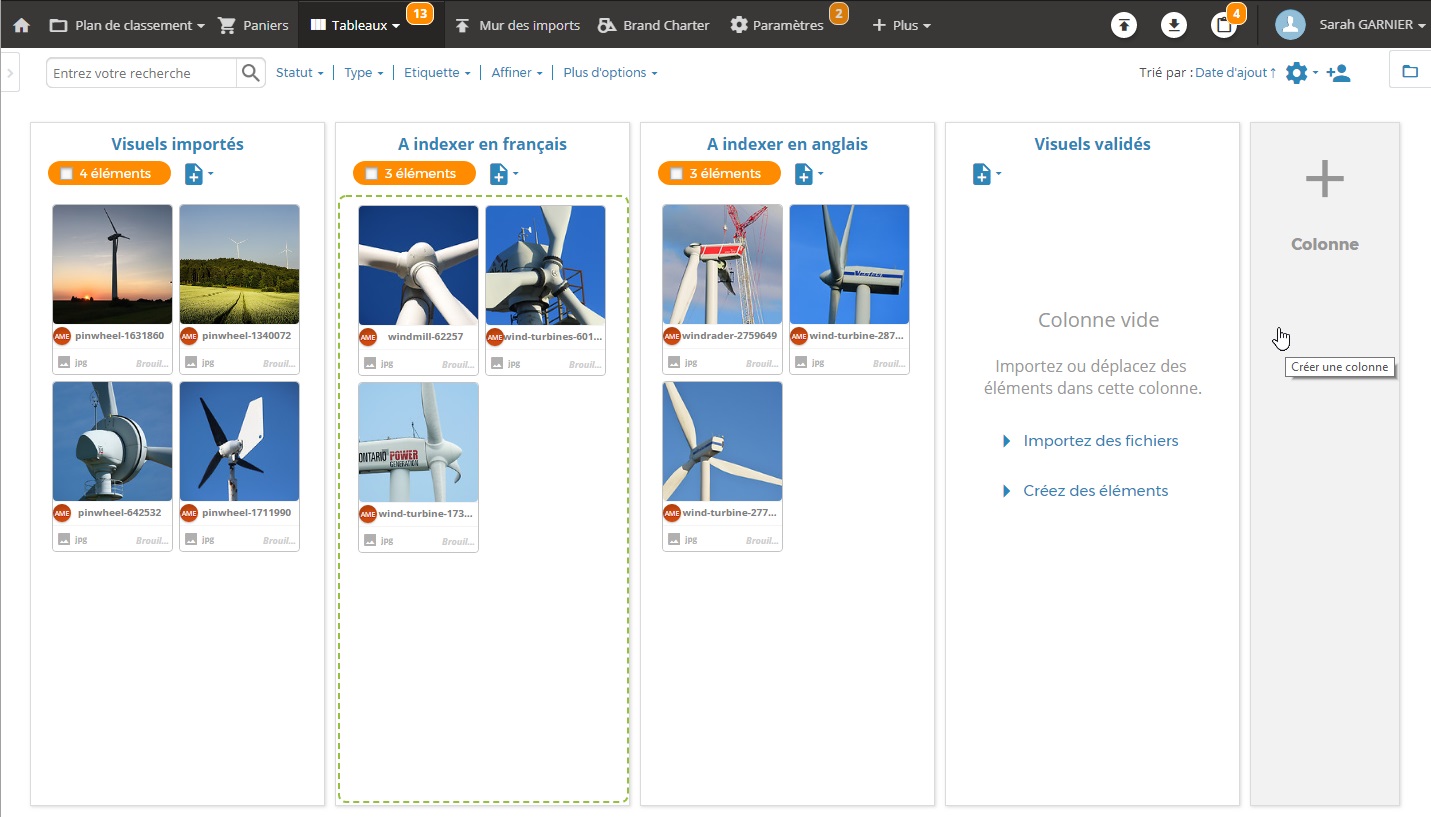The width and height of the screenshot is (1431, 817).
Task: Expand the Statut filter dropdown
Action: (299, 73)
